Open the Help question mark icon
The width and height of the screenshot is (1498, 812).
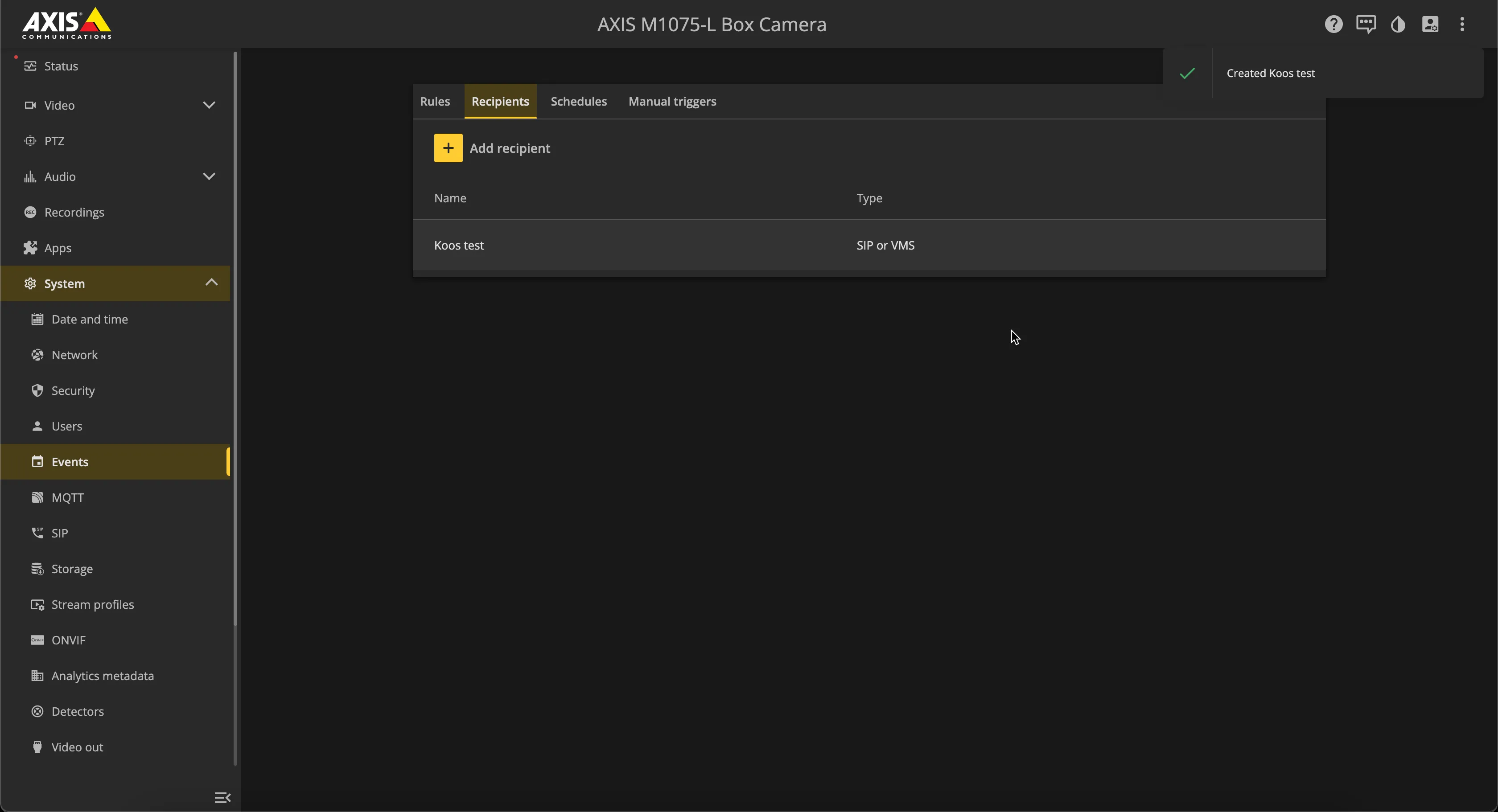tap(1333, 24)
